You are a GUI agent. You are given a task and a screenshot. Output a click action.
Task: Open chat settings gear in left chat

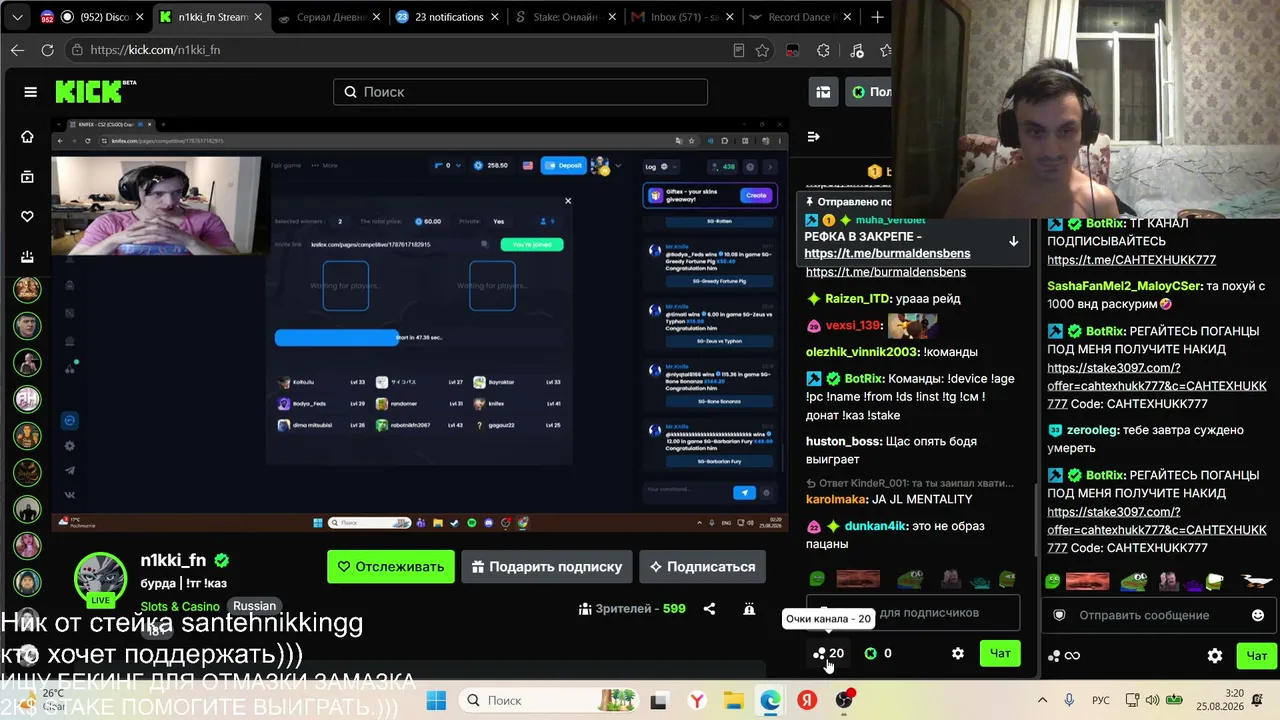[x=958, y=653]
